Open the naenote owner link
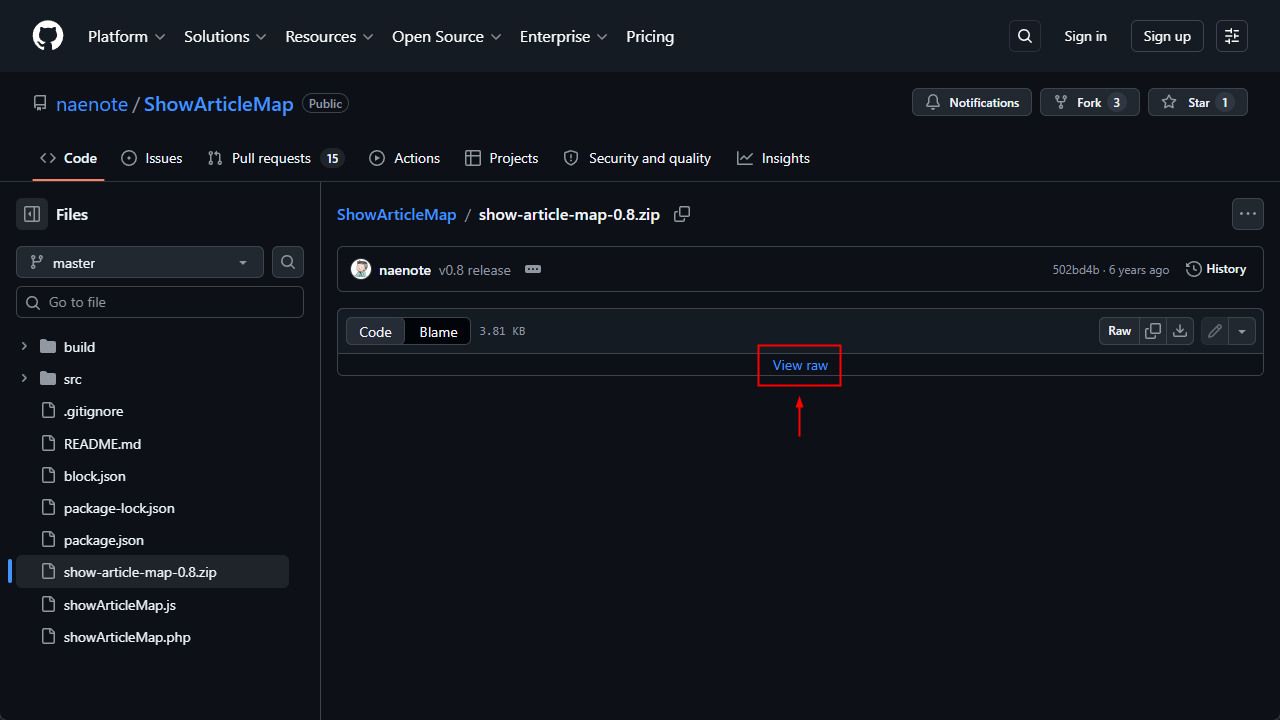The width and height of the screenshot is (1280, 720). [92, 104]
